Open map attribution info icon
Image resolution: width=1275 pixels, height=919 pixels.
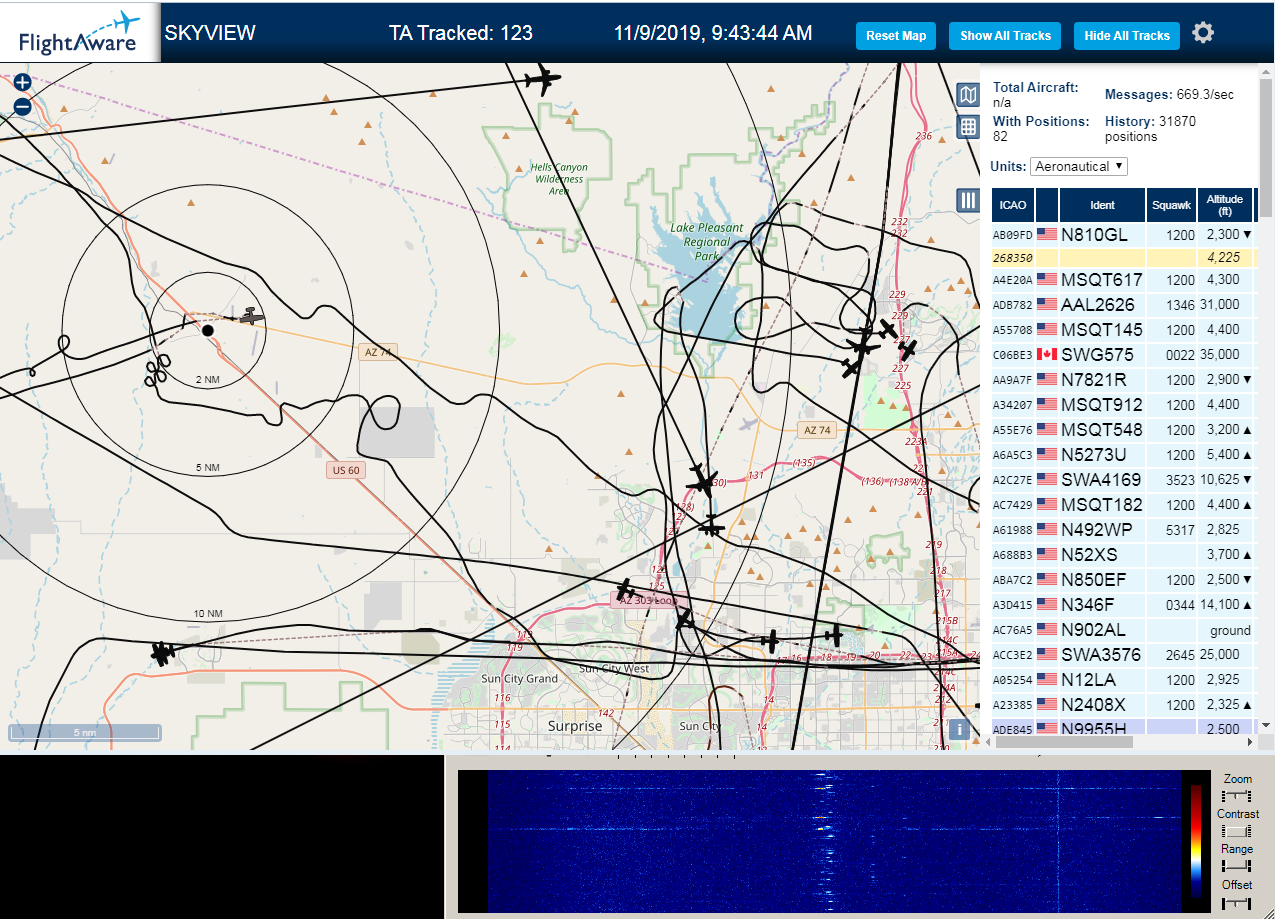pyautogui.click(x=959, y=729)
